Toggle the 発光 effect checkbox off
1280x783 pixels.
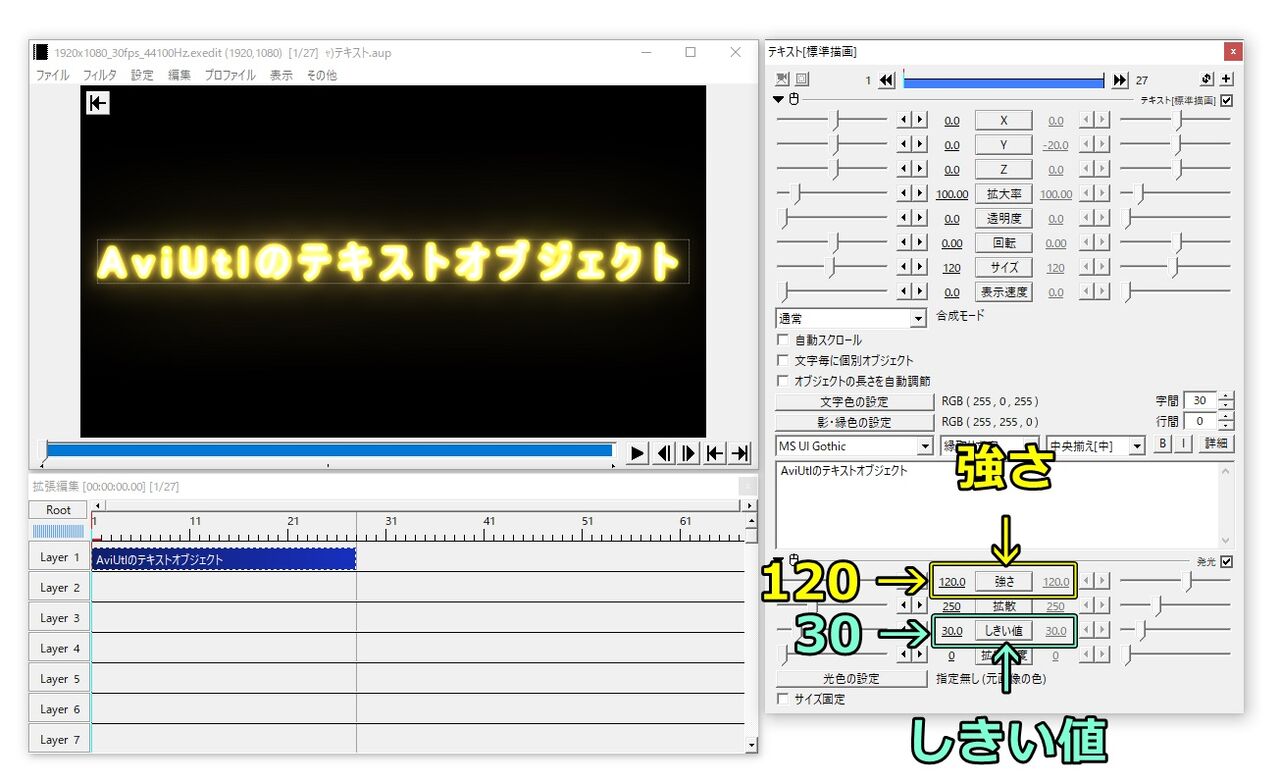pyautogui.click(x=1225, y=561)
